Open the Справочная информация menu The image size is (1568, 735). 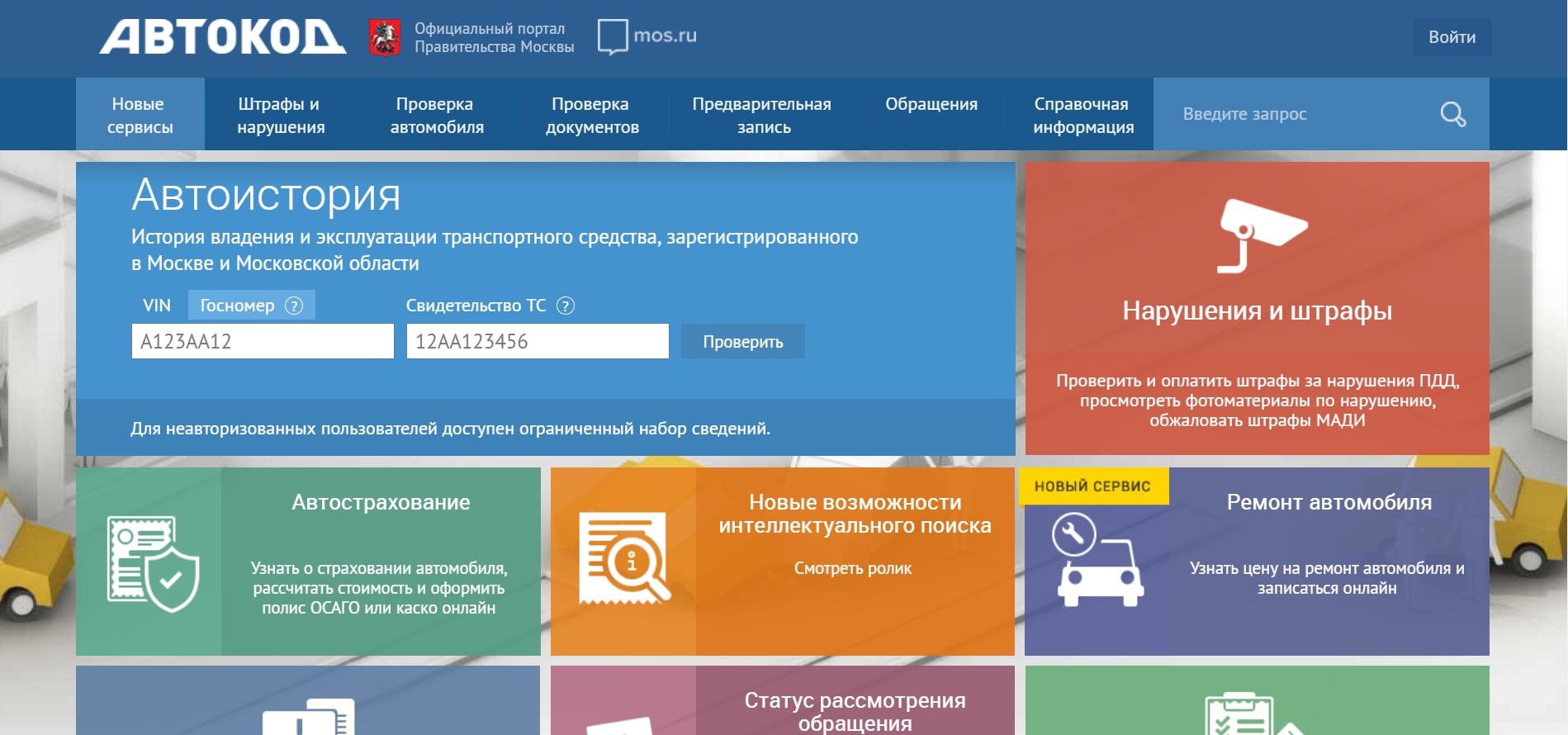click(x=1082, y=115)
